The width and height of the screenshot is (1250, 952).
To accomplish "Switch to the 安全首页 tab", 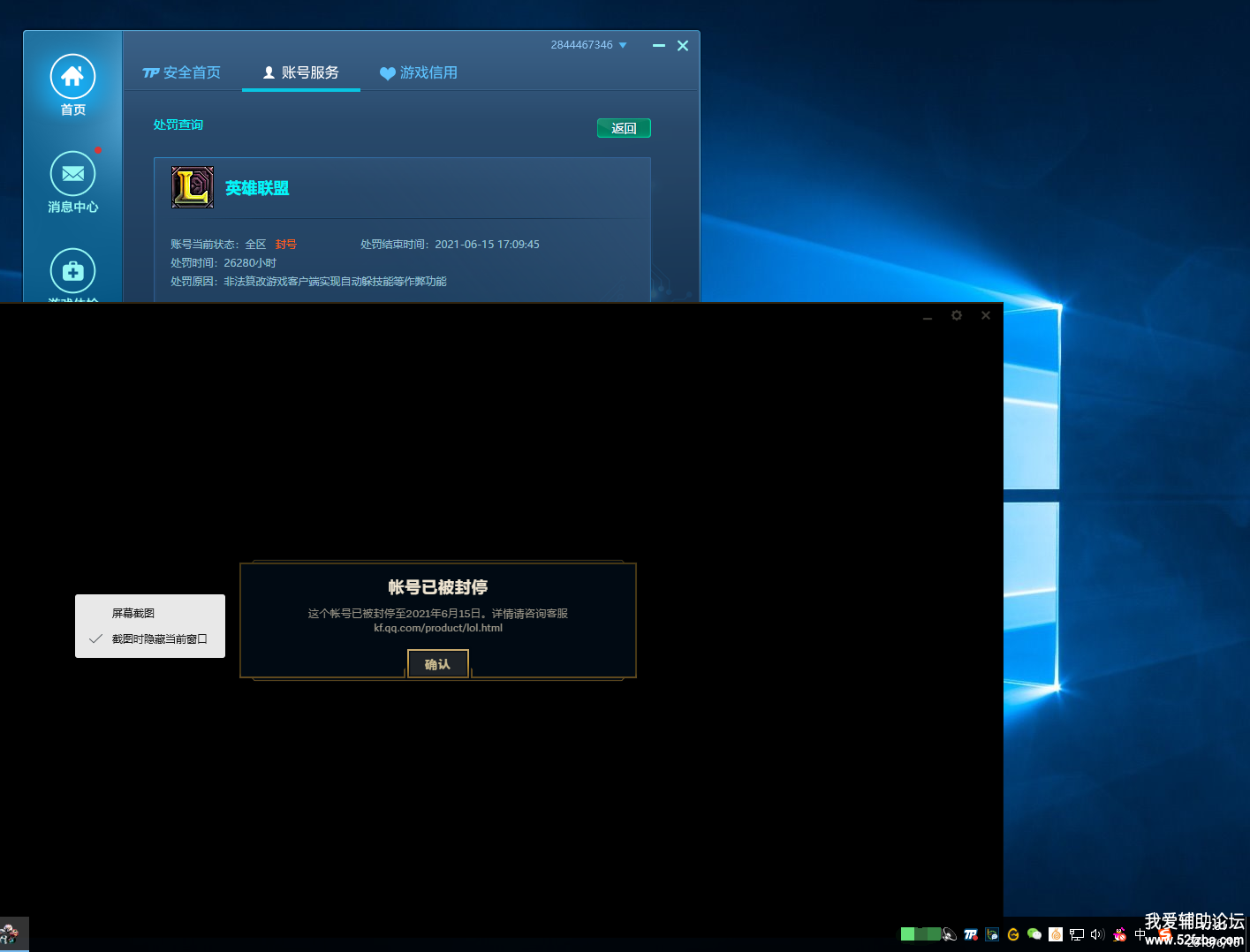I will (182, 72).
